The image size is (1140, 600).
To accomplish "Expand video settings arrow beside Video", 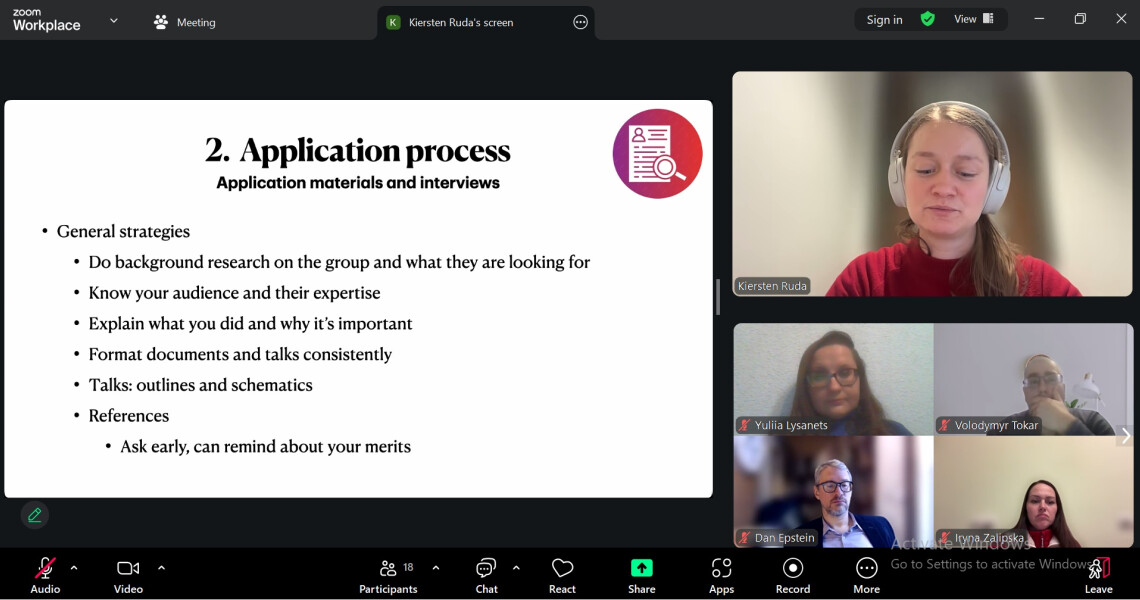I will click(161, 567).
